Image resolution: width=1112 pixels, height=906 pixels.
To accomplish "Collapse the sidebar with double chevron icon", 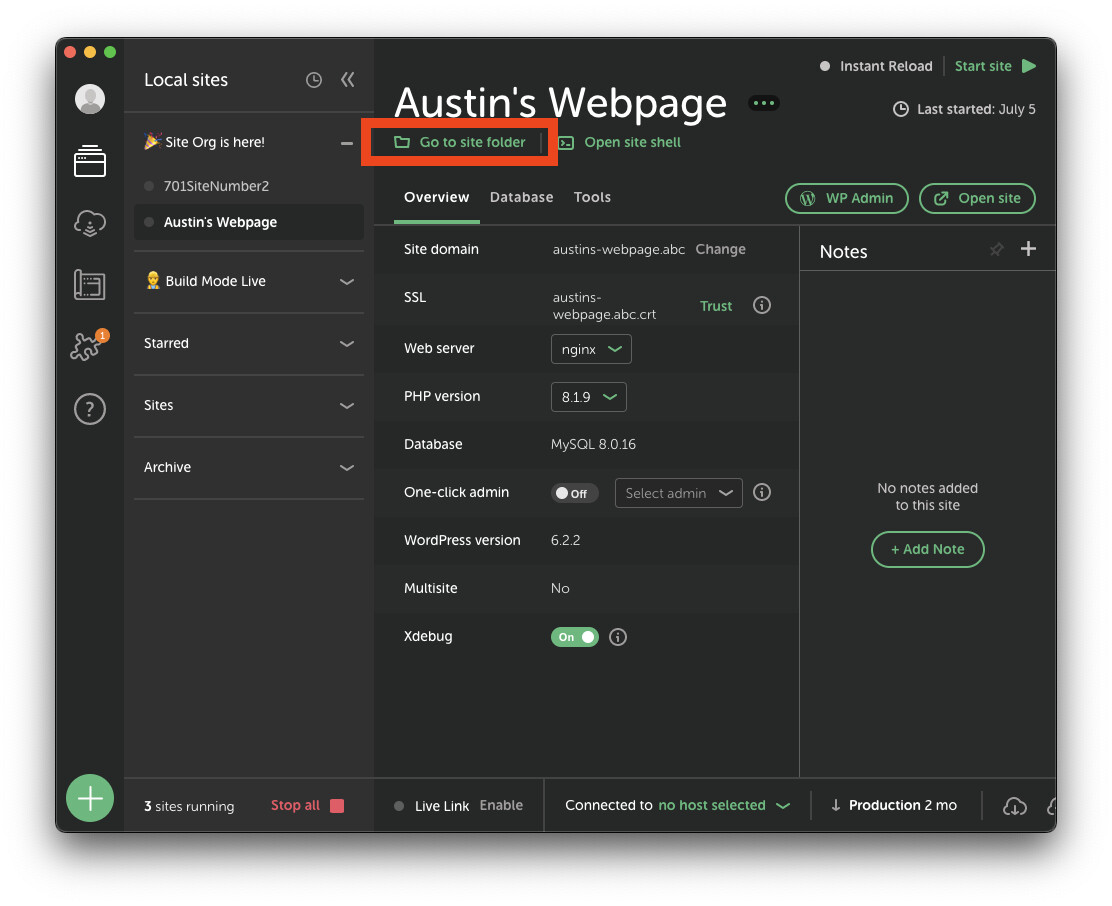I will click(x=348, y=79).
